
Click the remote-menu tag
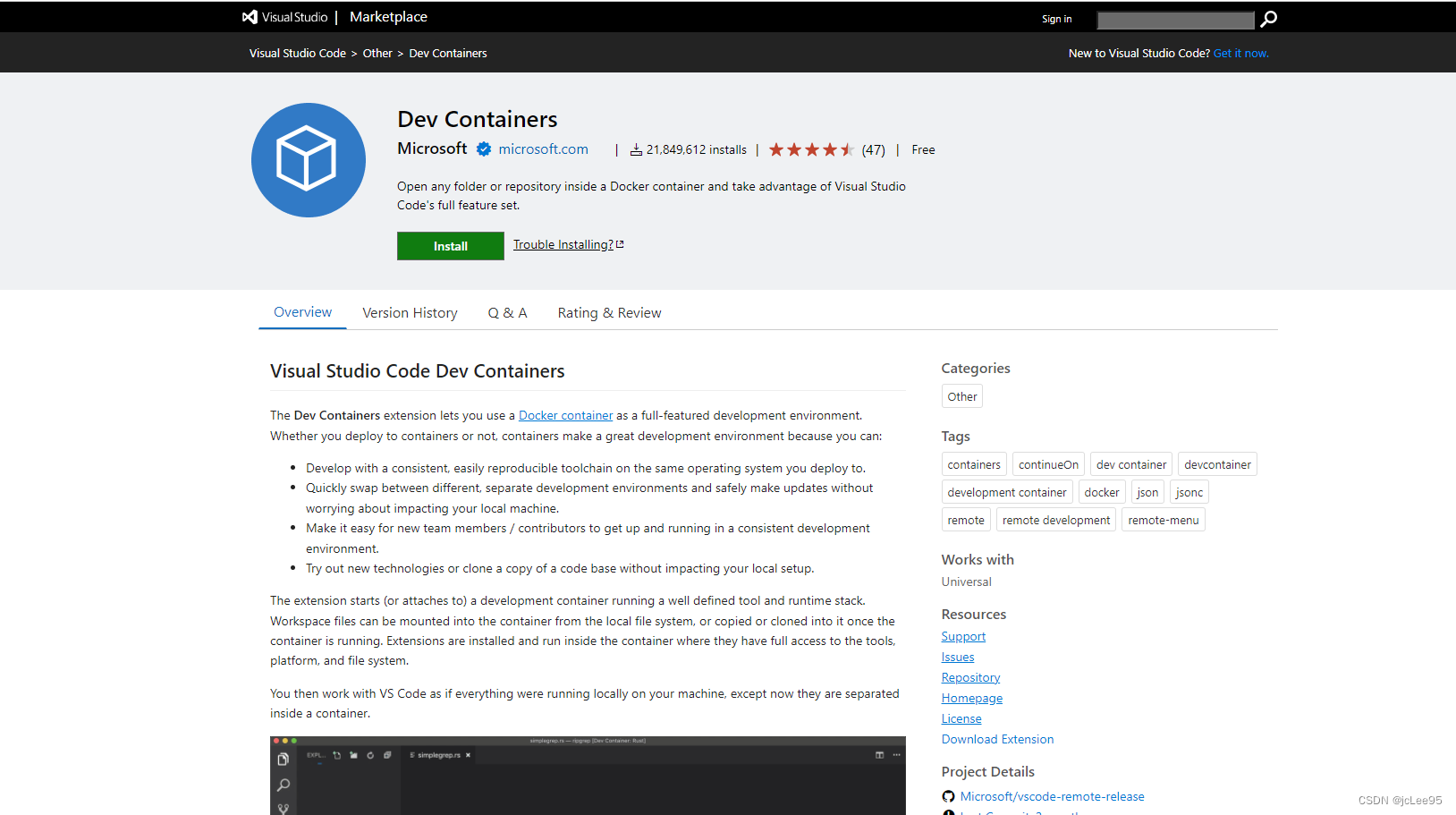pyautogui.click(x=1164, y=520)
